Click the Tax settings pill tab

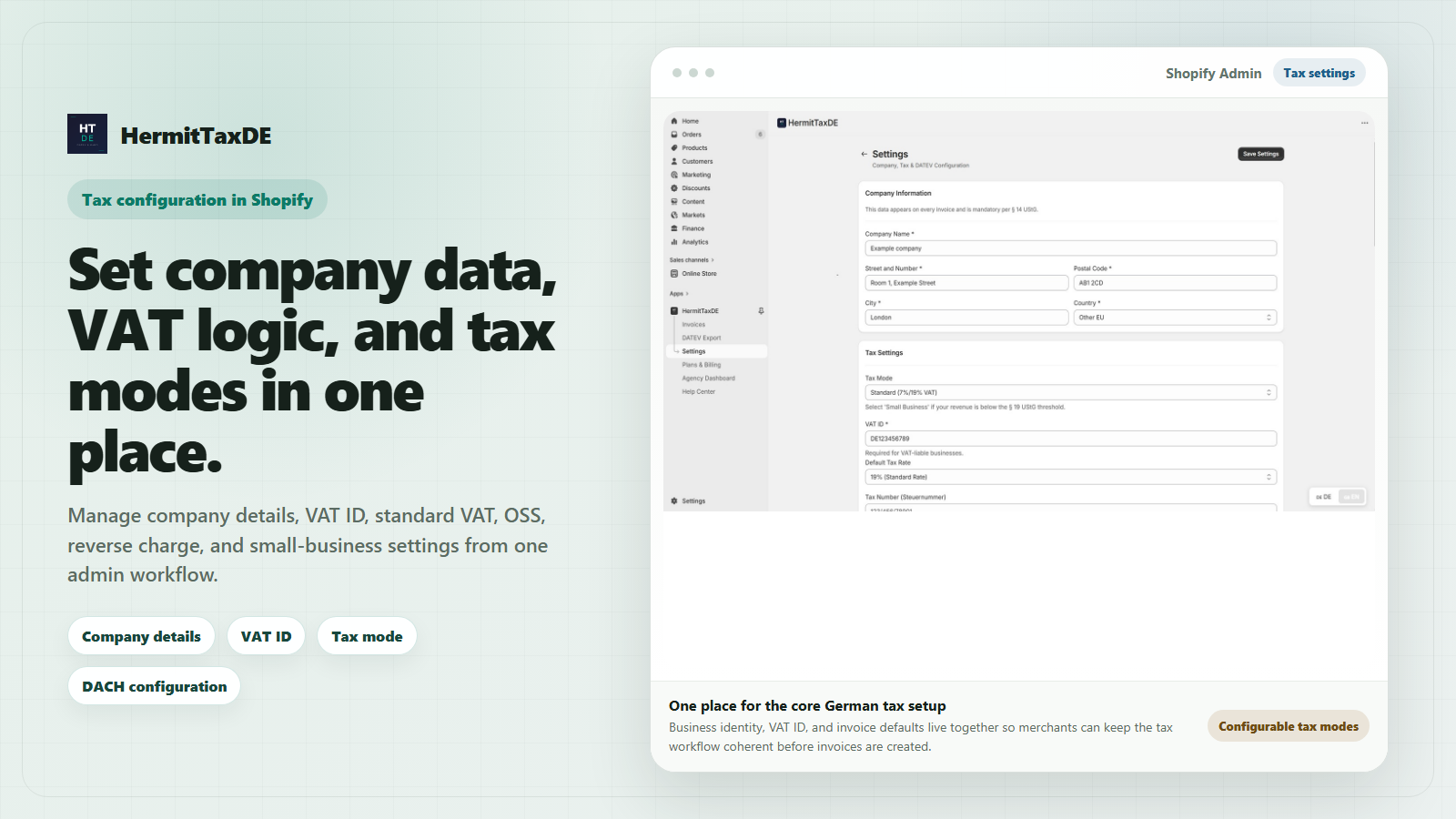tap(1319, 73)
